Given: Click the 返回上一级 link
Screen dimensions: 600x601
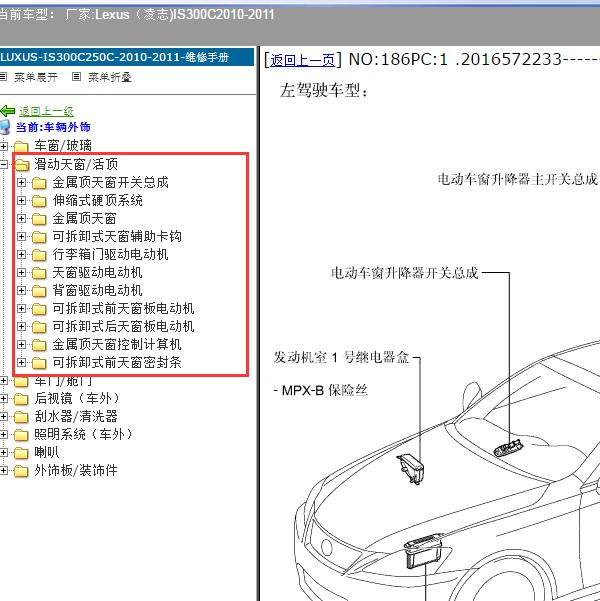Looking at the screenshot, I should click(46, 112).
